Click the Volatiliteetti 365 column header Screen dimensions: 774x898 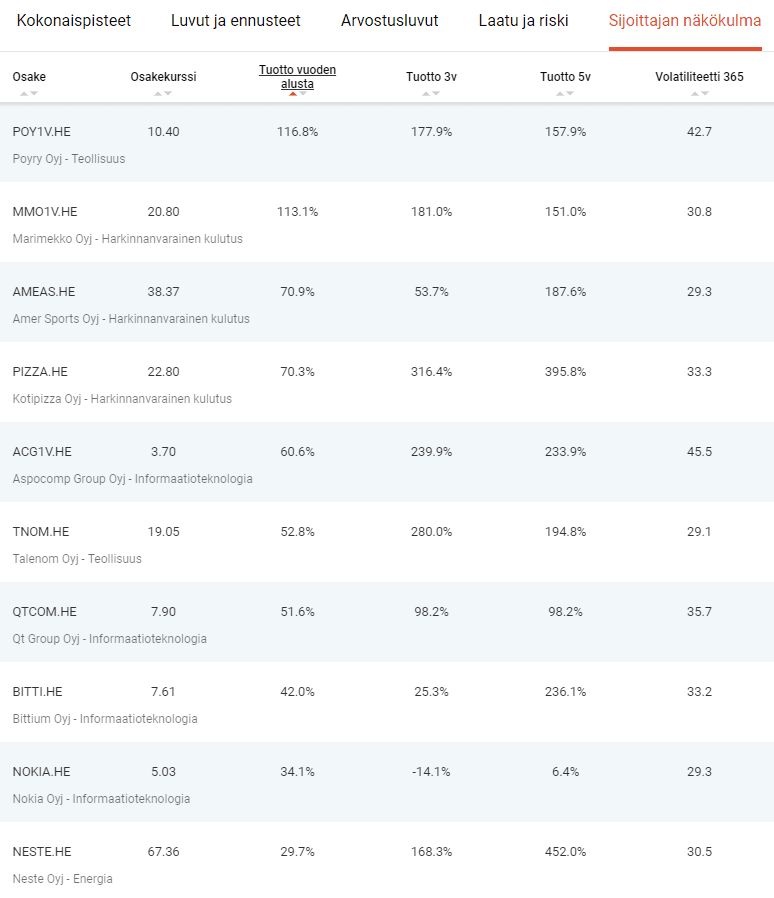(700, 77)
